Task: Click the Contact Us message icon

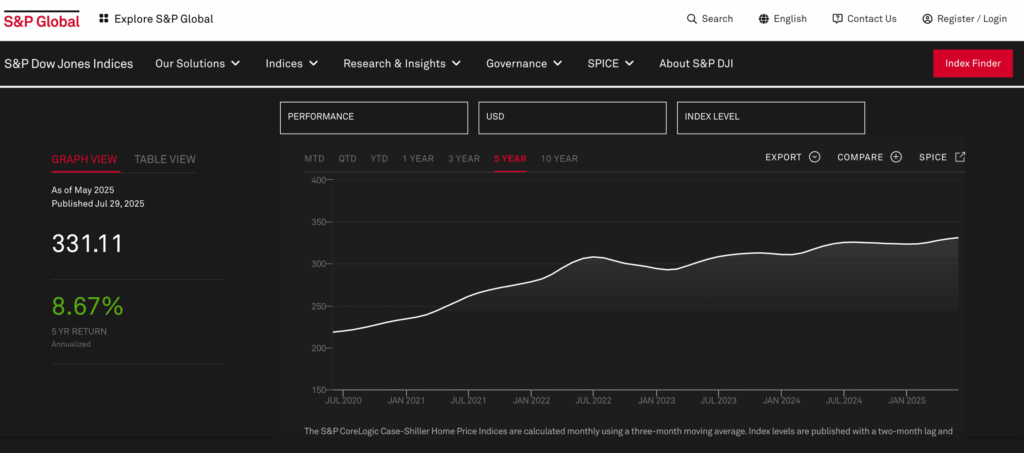Action: click(837, 19)
